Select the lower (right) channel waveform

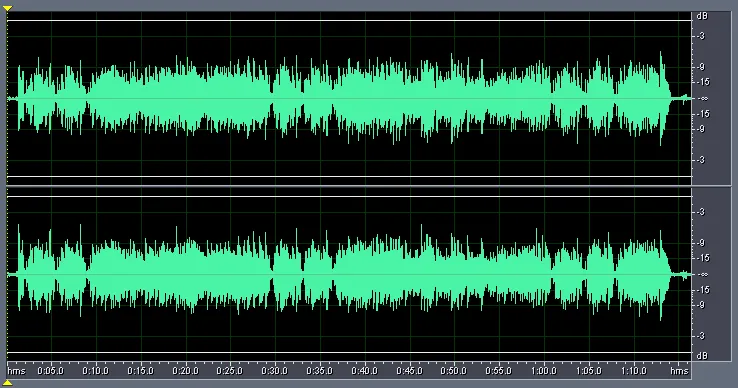coord(349,275)
